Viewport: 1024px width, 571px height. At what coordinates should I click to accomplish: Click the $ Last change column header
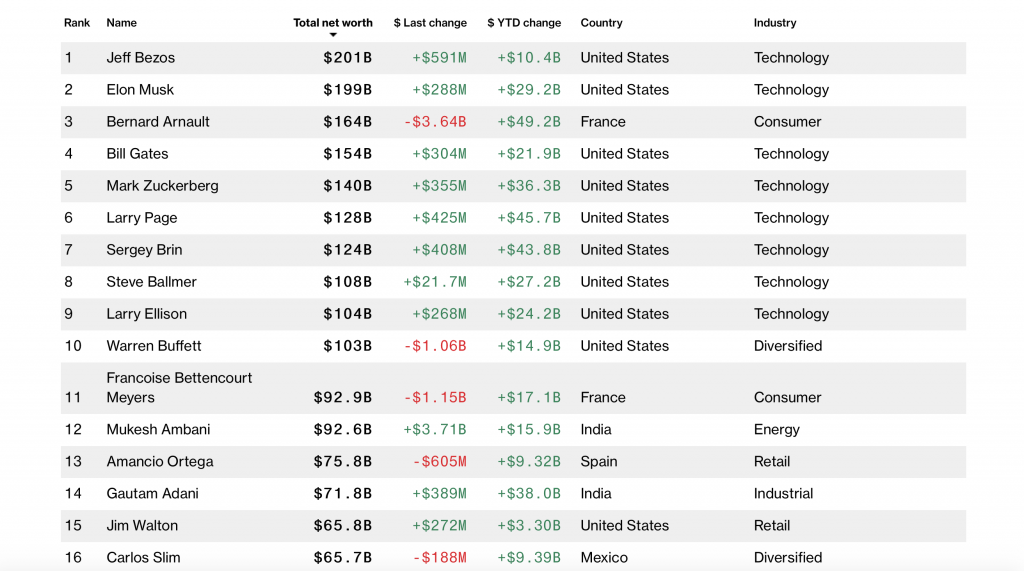coord(430,22)
